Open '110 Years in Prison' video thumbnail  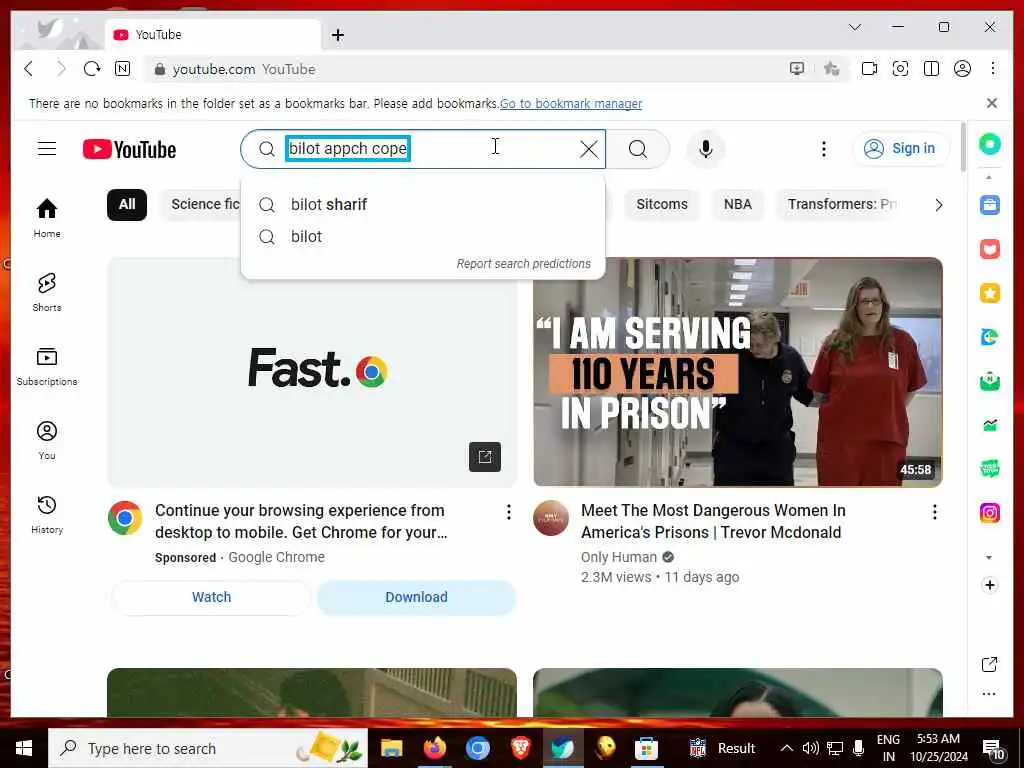click(737, 372)
